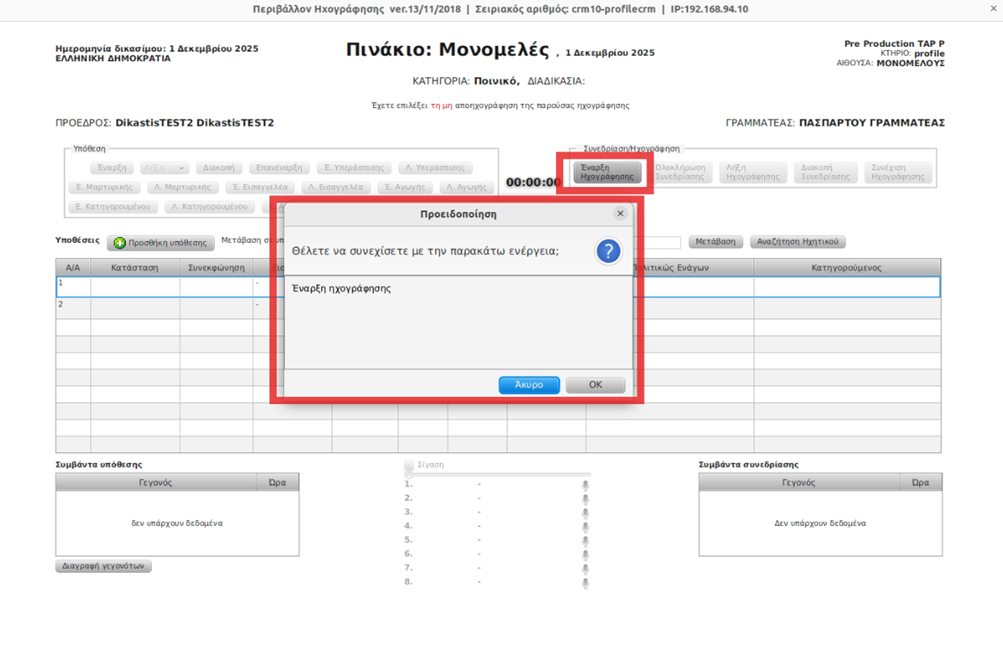Click the green plus Προσθήκη υπόθεσης icon

119,243
